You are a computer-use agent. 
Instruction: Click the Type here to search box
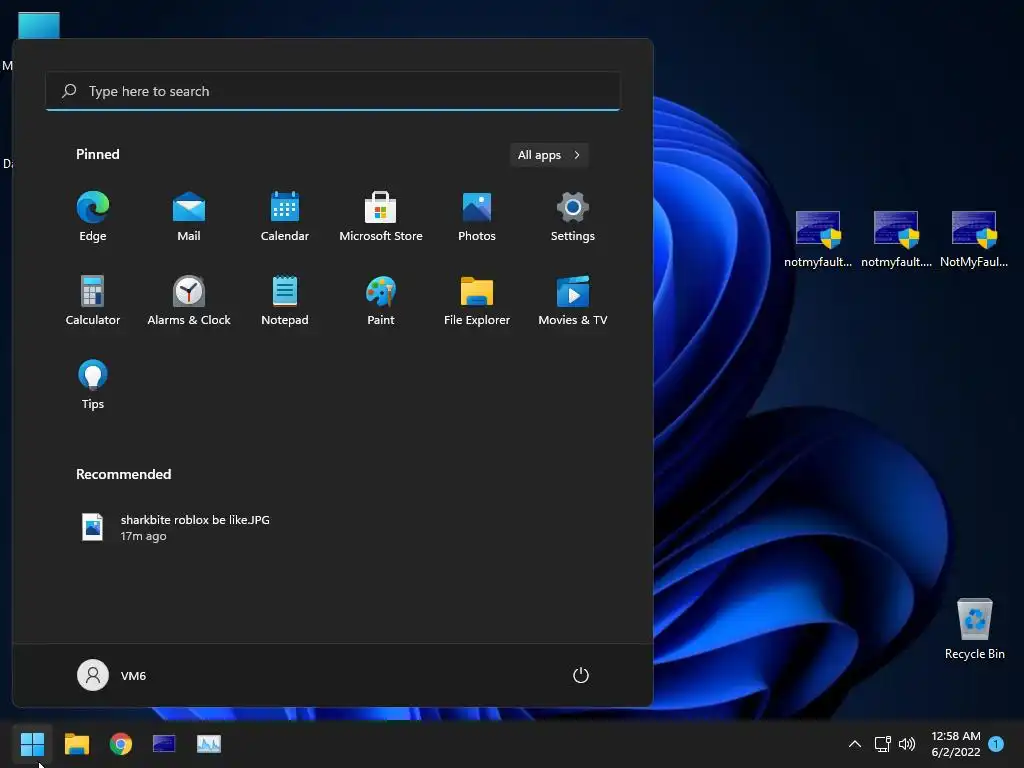tap(332, 91)
